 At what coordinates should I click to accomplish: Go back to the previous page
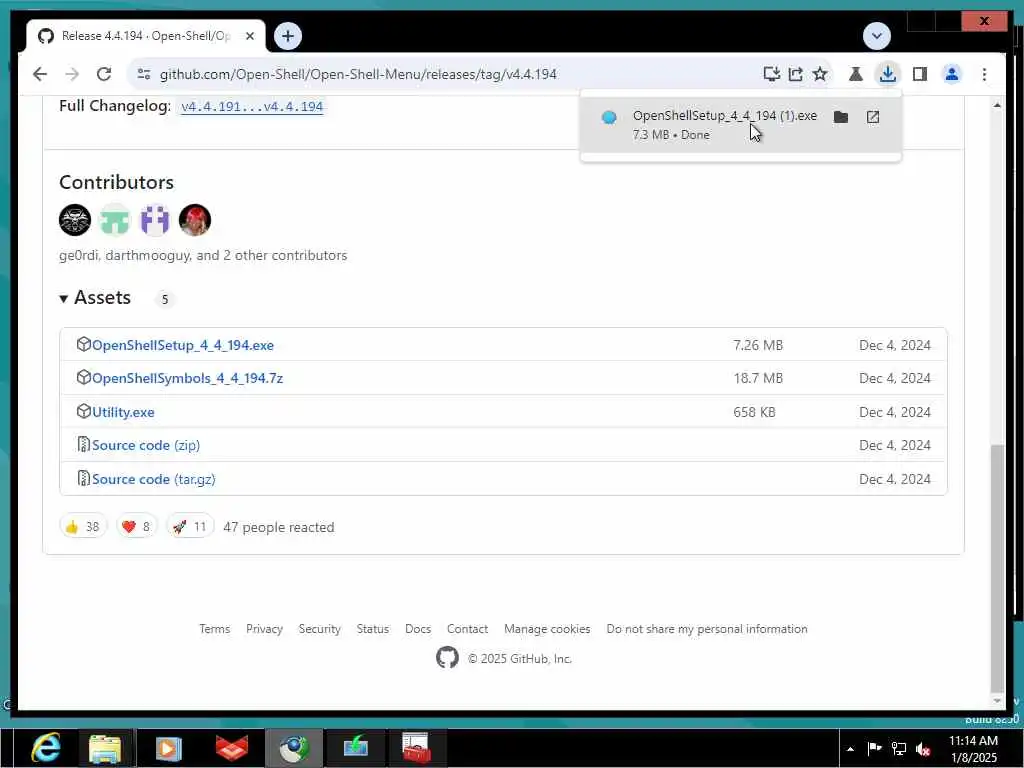40,74
